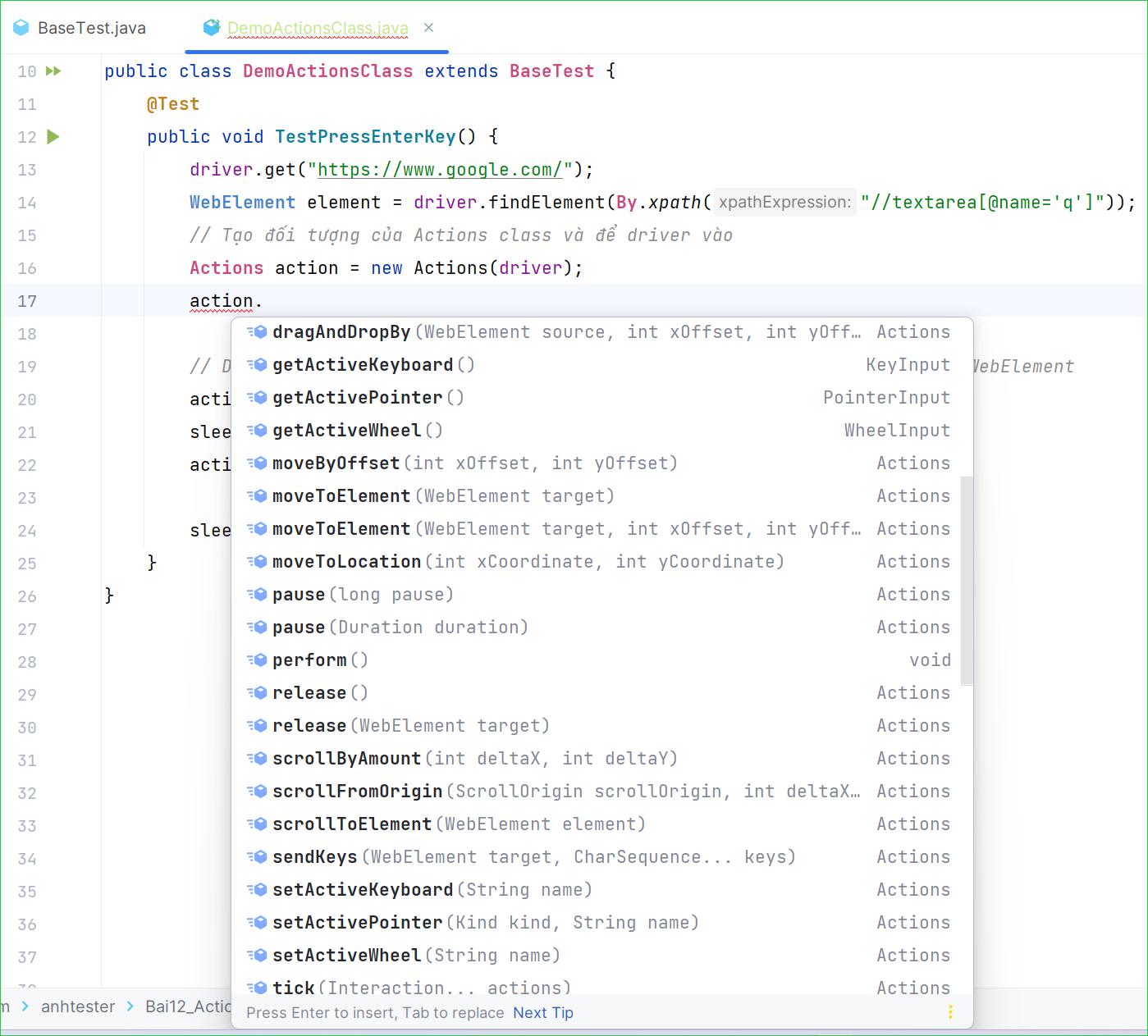Run the DemoActionsClass class from the gutter
1148x1036 pixels.
click(x=53, y=71)
